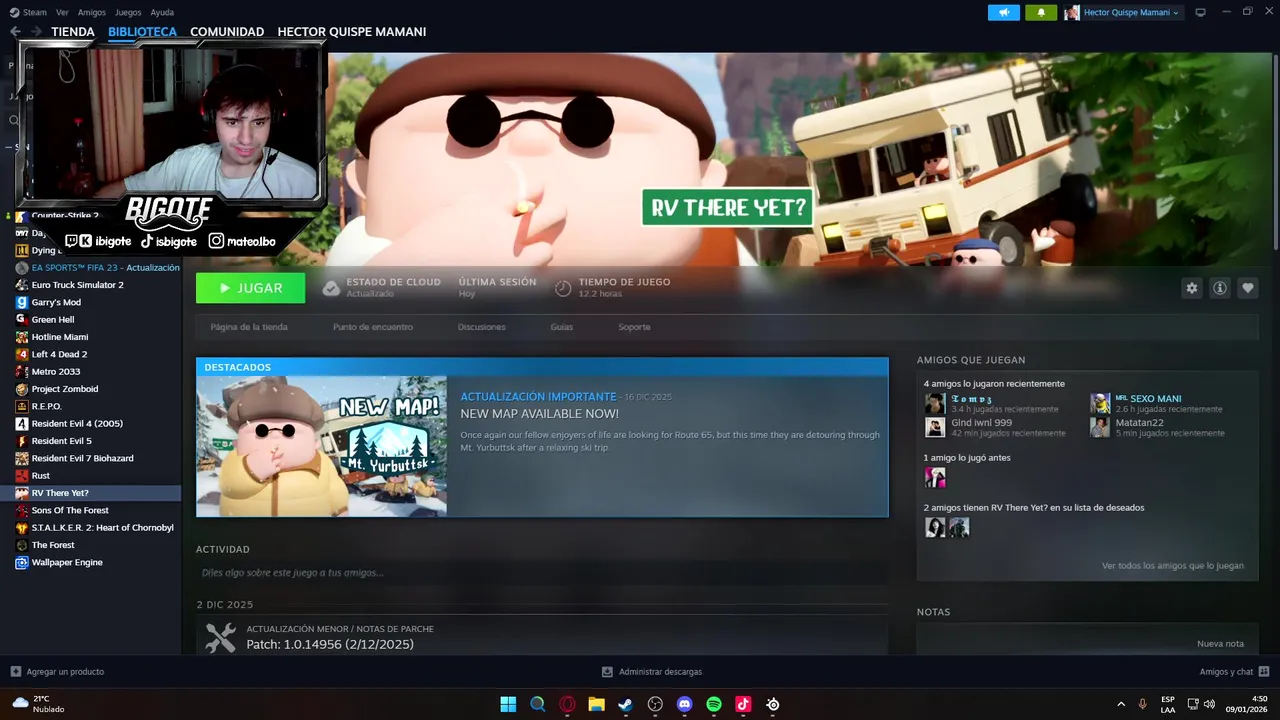Screen dimensions: 1280x720
Task: Open Guías link
Action: click(x=562, y=327)
